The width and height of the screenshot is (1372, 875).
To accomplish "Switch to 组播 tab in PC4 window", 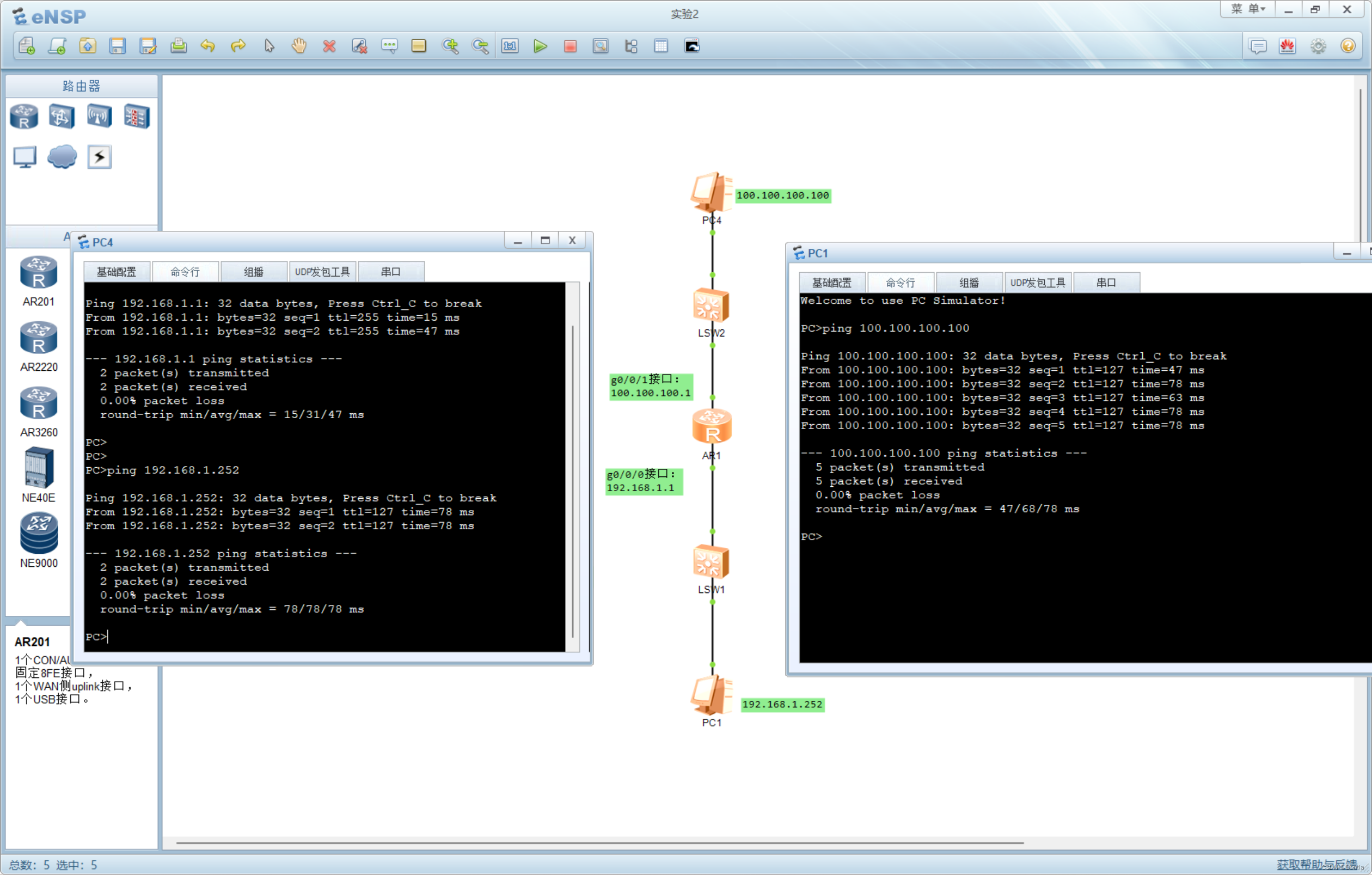I will [x=254, y=272].
